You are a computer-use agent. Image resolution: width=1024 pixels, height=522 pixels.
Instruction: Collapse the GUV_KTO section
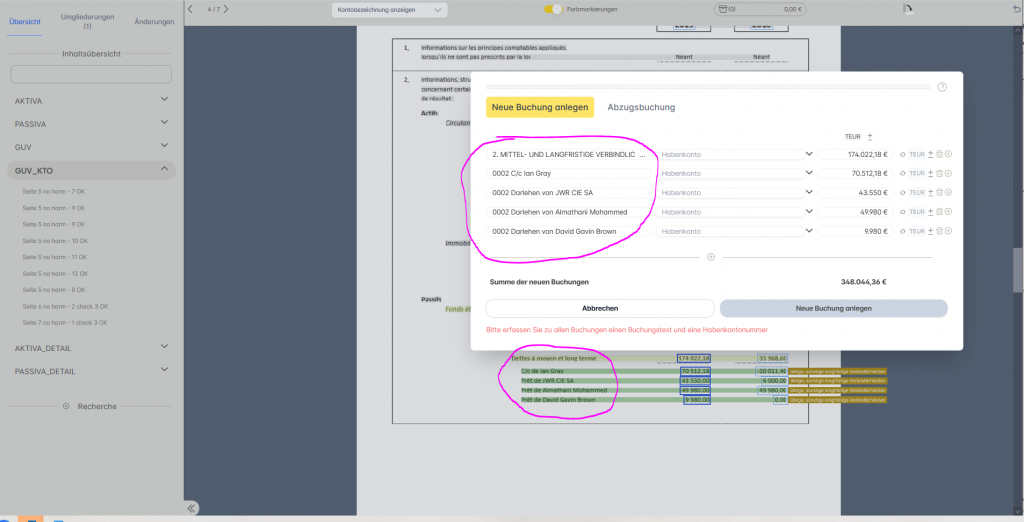tap(164, 171)
